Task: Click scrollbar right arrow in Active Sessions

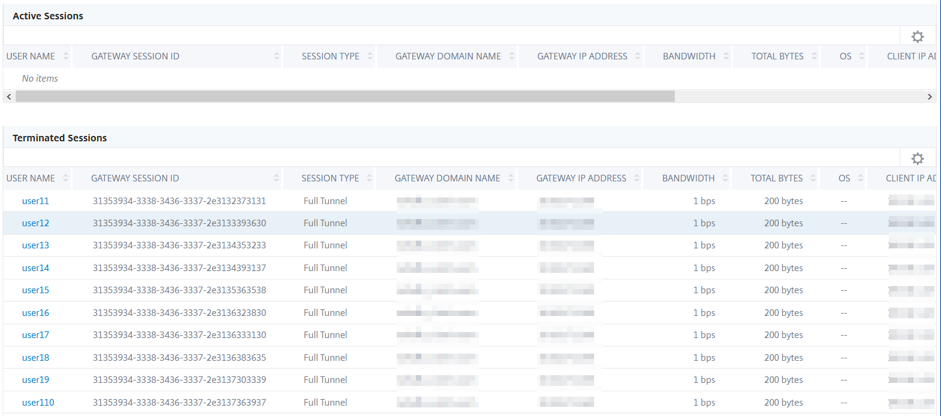Action: (930, 96)
